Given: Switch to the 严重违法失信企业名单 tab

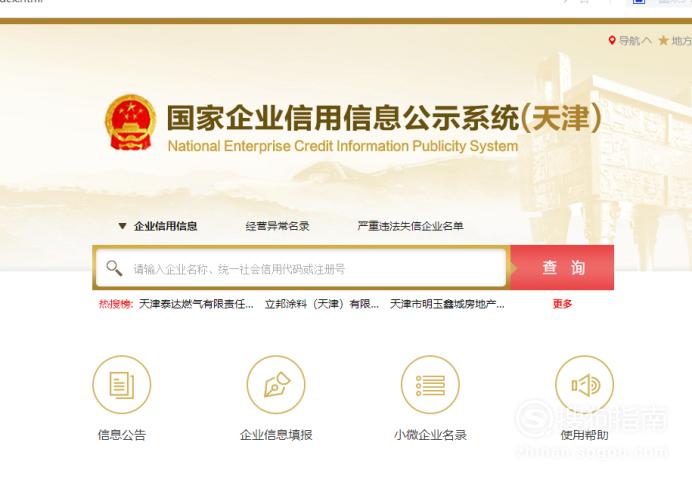Looking at the screenshot, I should coord(410,226).
